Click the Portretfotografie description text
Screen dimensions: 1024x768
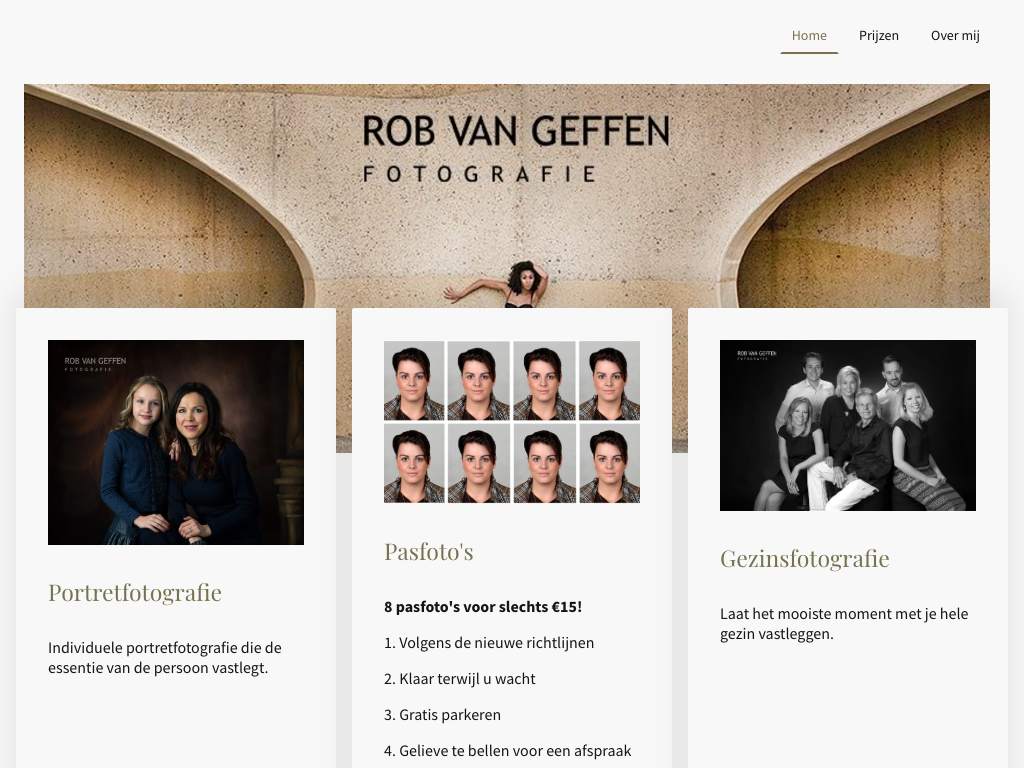[x=165, y=658]
